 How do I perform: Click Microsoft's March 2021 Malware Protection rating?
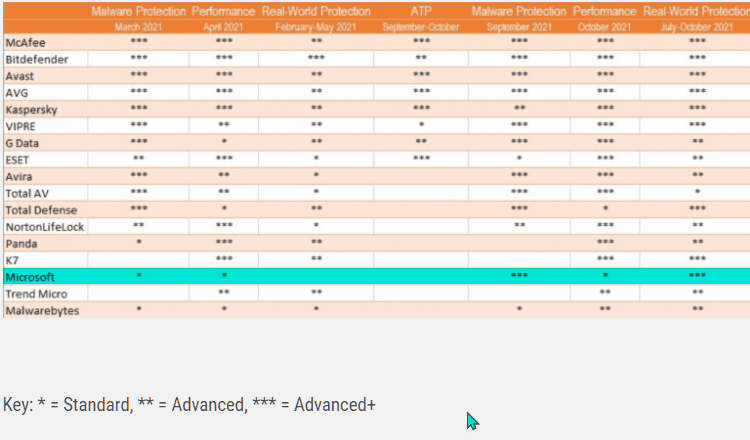tap(139, 275)
